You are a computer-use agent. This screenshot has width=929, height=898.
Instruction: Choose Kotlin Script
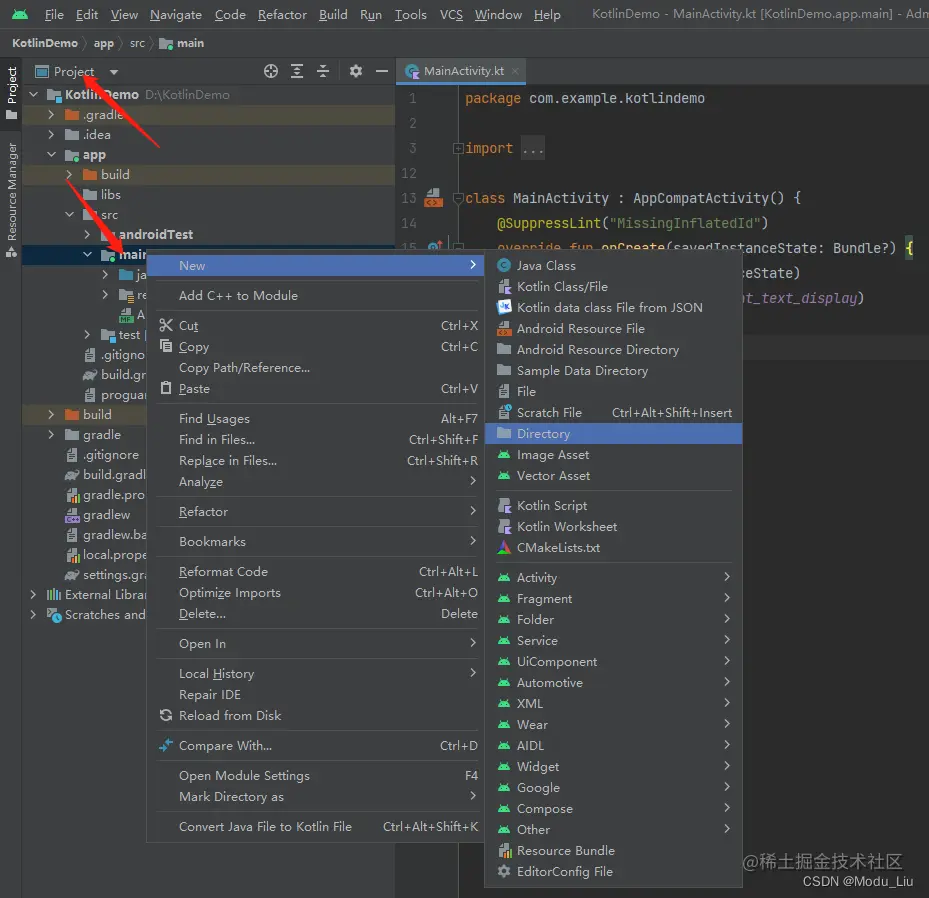pos(613,506)
